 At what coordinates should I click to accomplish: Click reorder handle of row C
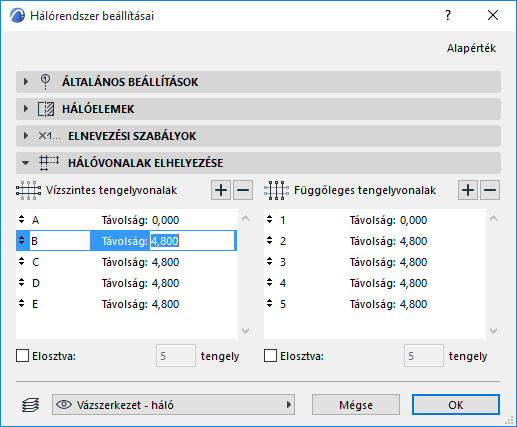(x=22, y=261)
